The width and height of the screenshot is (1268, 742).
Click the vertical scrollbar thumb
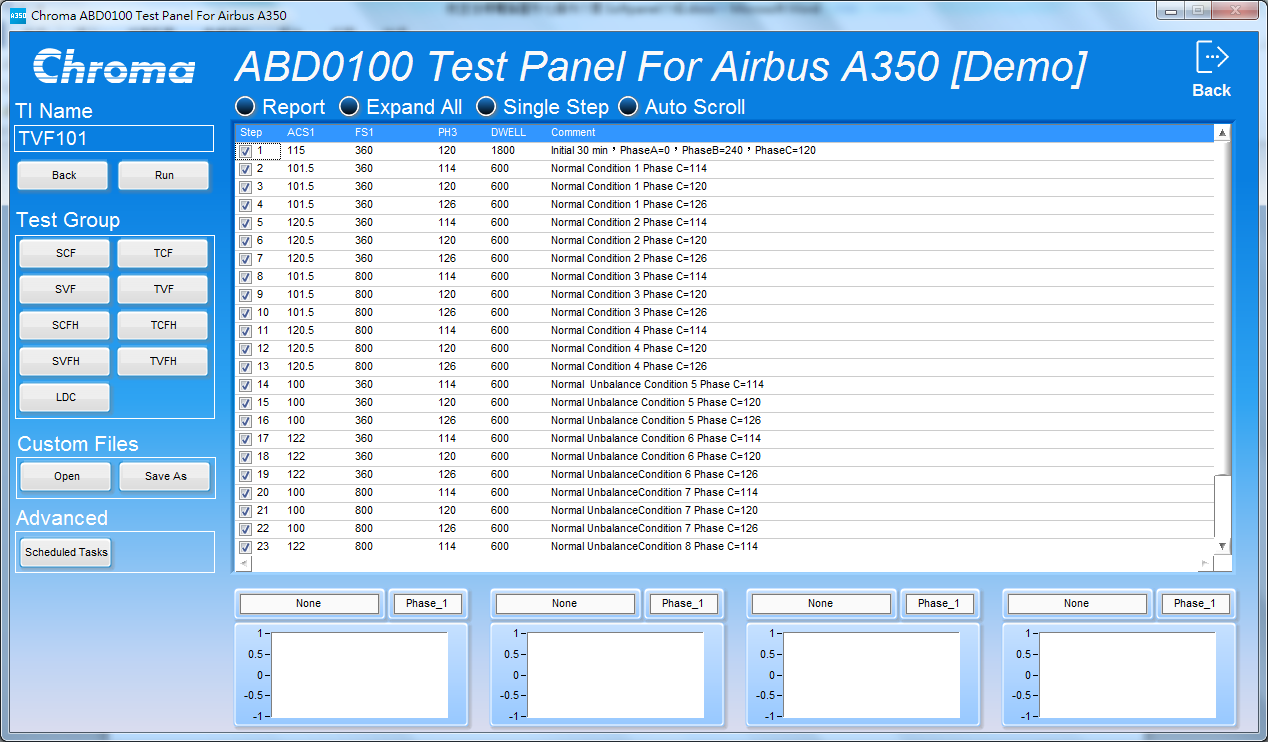point(1222,506)
